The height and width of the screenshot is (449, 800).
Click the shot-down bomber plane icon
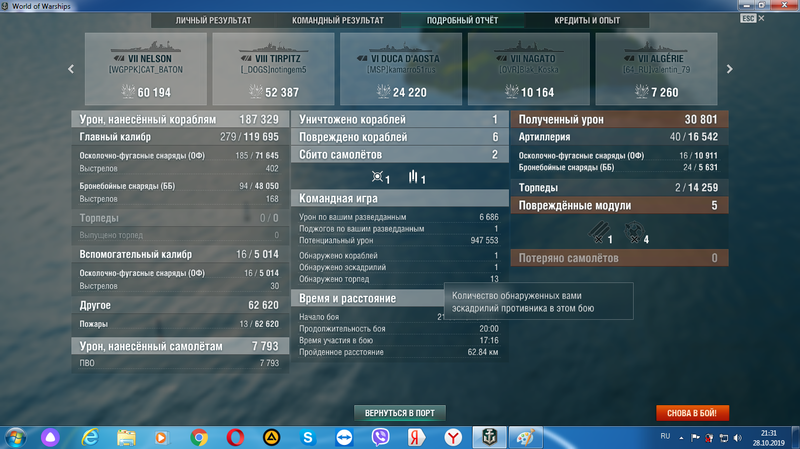[x=413, y=177]
